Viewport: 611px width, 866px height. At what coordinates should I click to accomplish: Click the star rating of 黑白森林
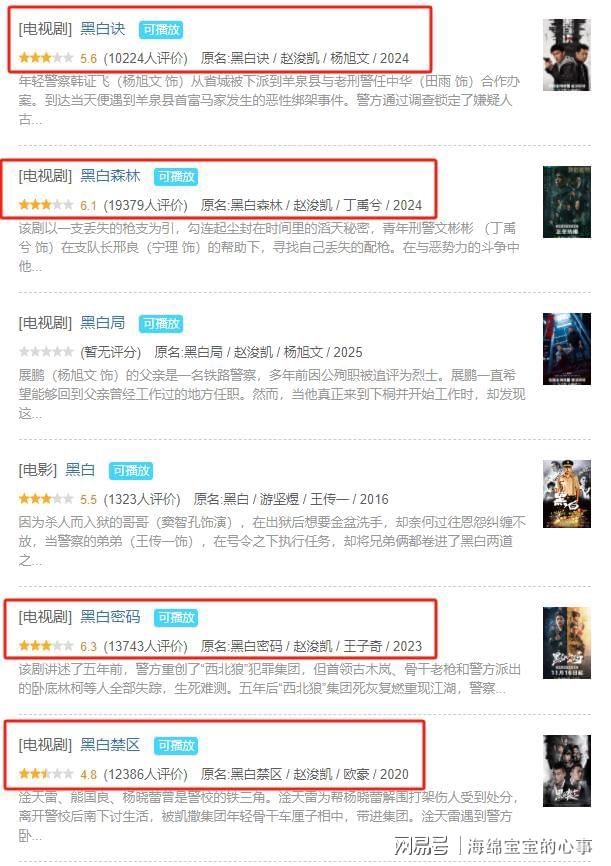click(46, 205)
